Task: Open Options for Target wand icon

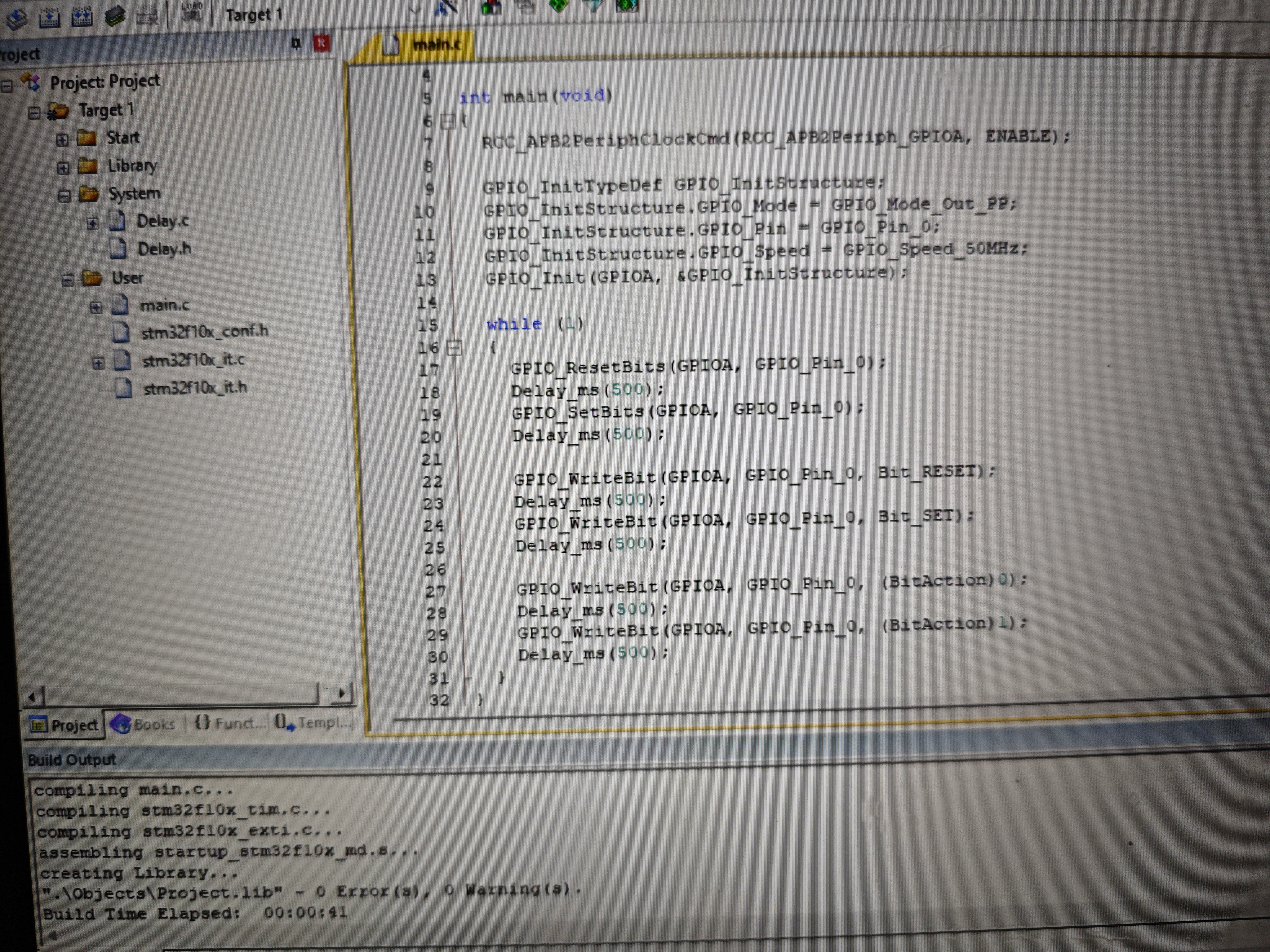Action: [446, 8]
